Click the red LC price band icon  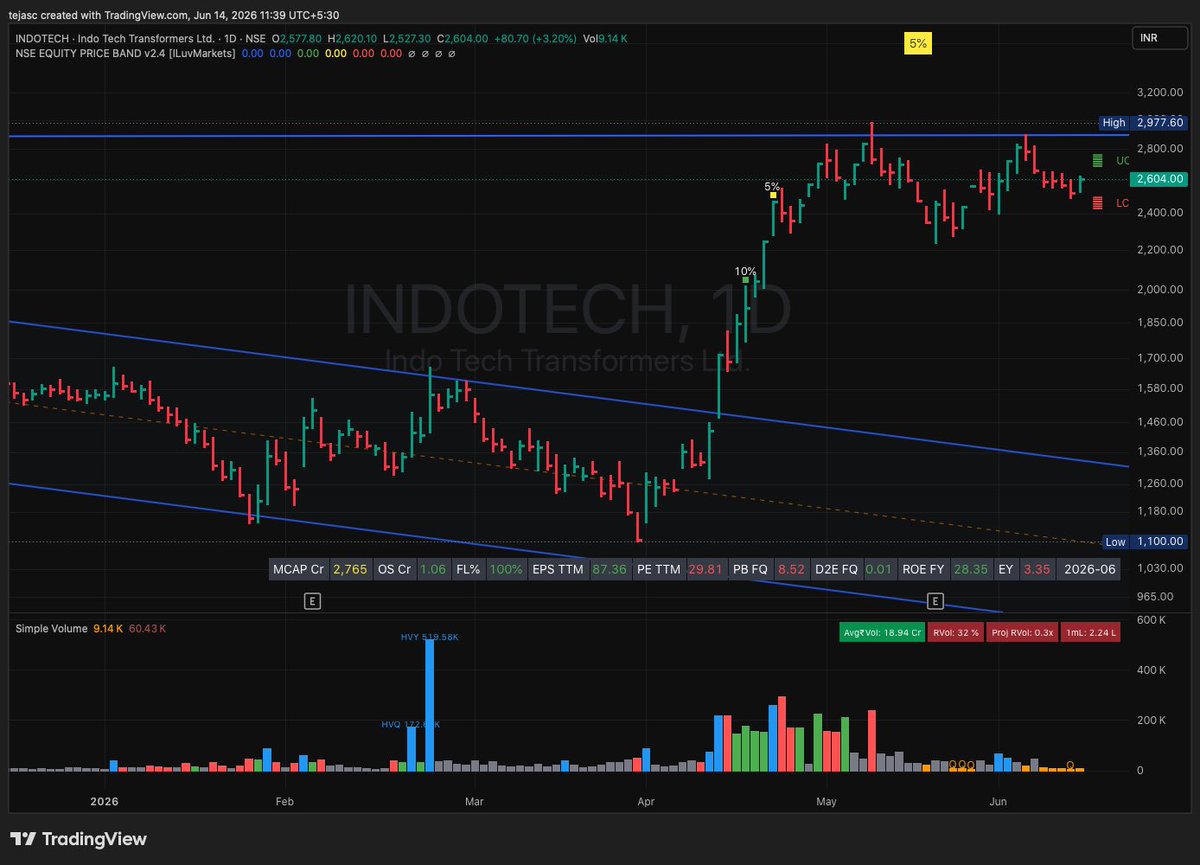(1098, 203)
